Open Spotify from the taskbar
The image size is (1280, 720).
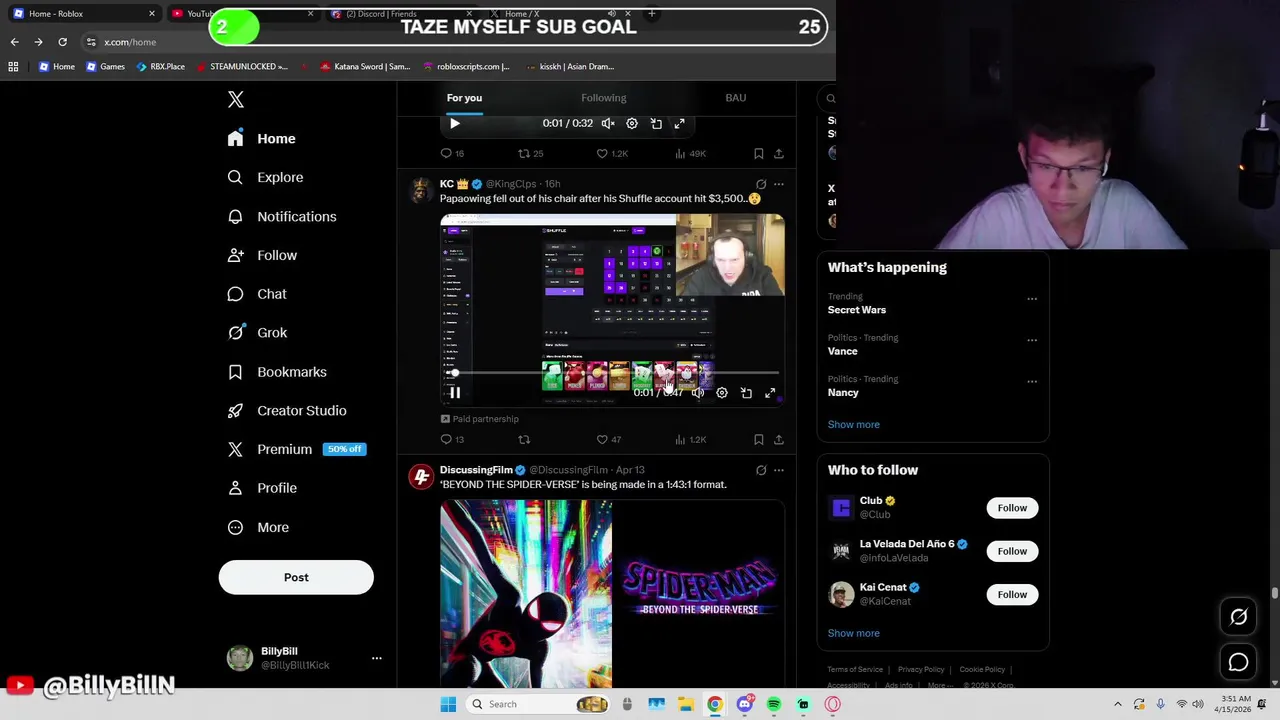coord(774,704)
